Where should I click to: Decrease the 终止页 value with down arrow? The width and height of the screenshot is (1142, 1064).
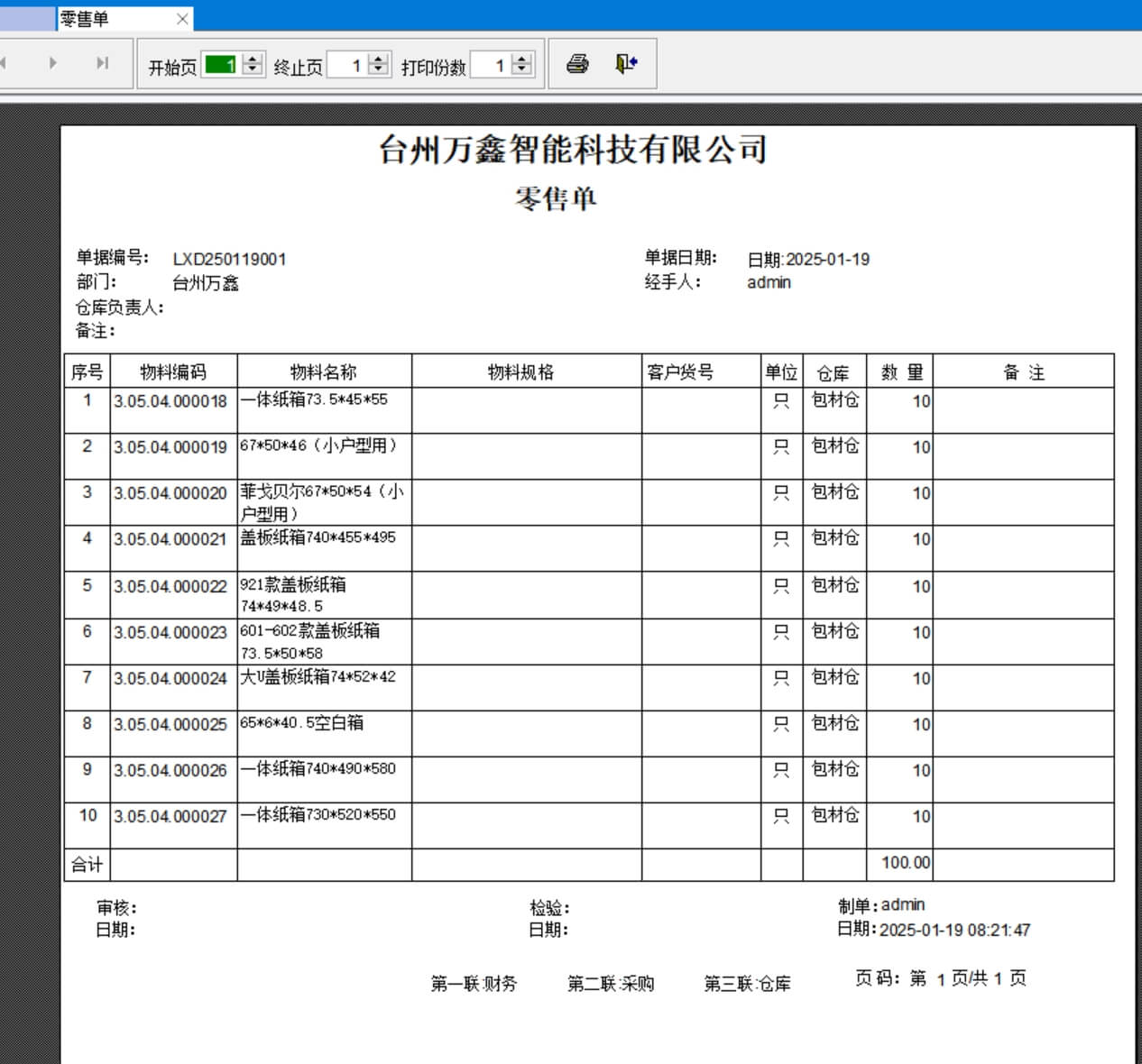[380, 69]
